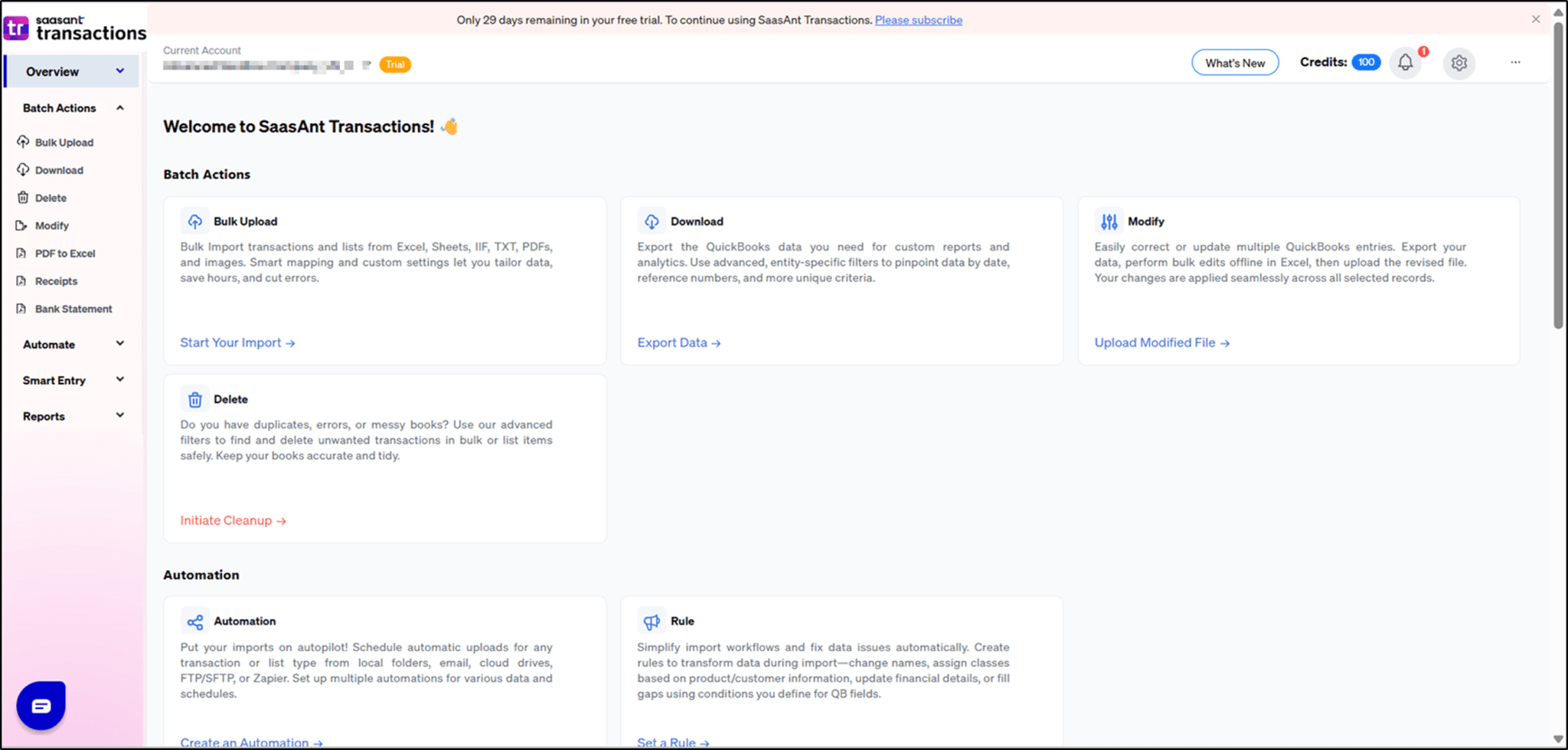Click the Bulk Upload card cloud icon

coord(195,221)
